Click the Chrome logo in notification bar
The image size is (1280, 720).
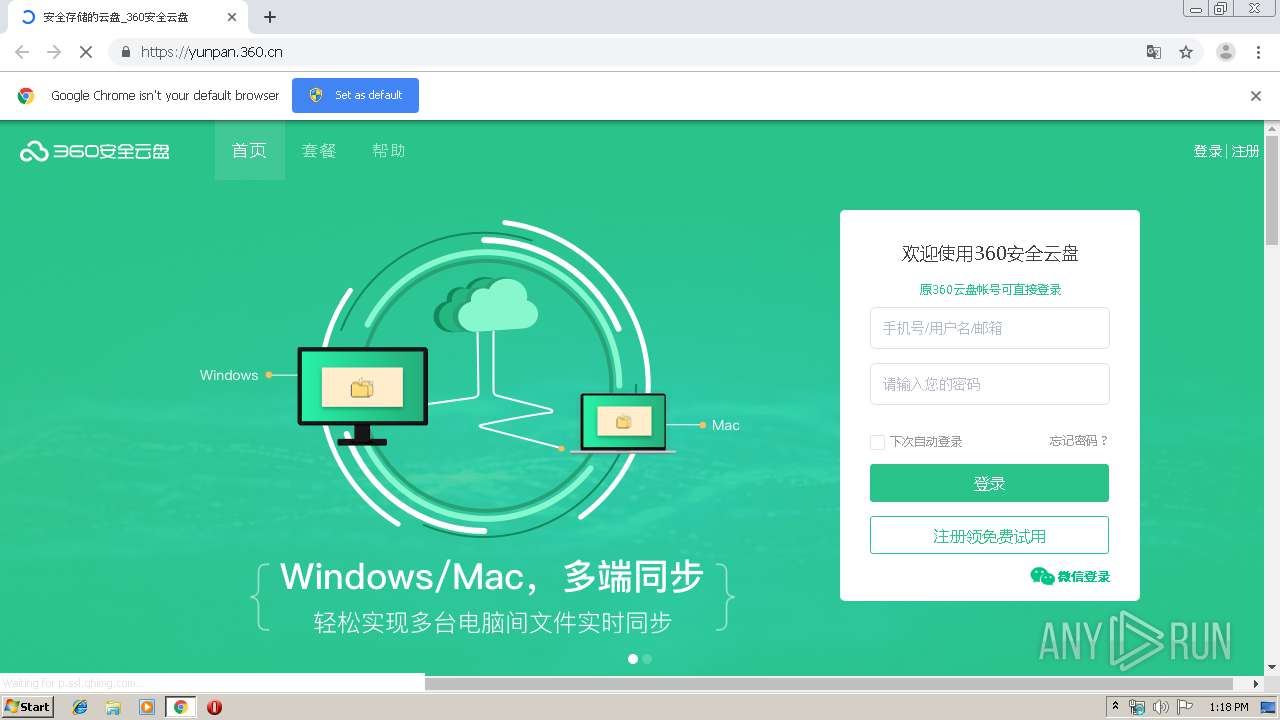[x=26, y=96]
